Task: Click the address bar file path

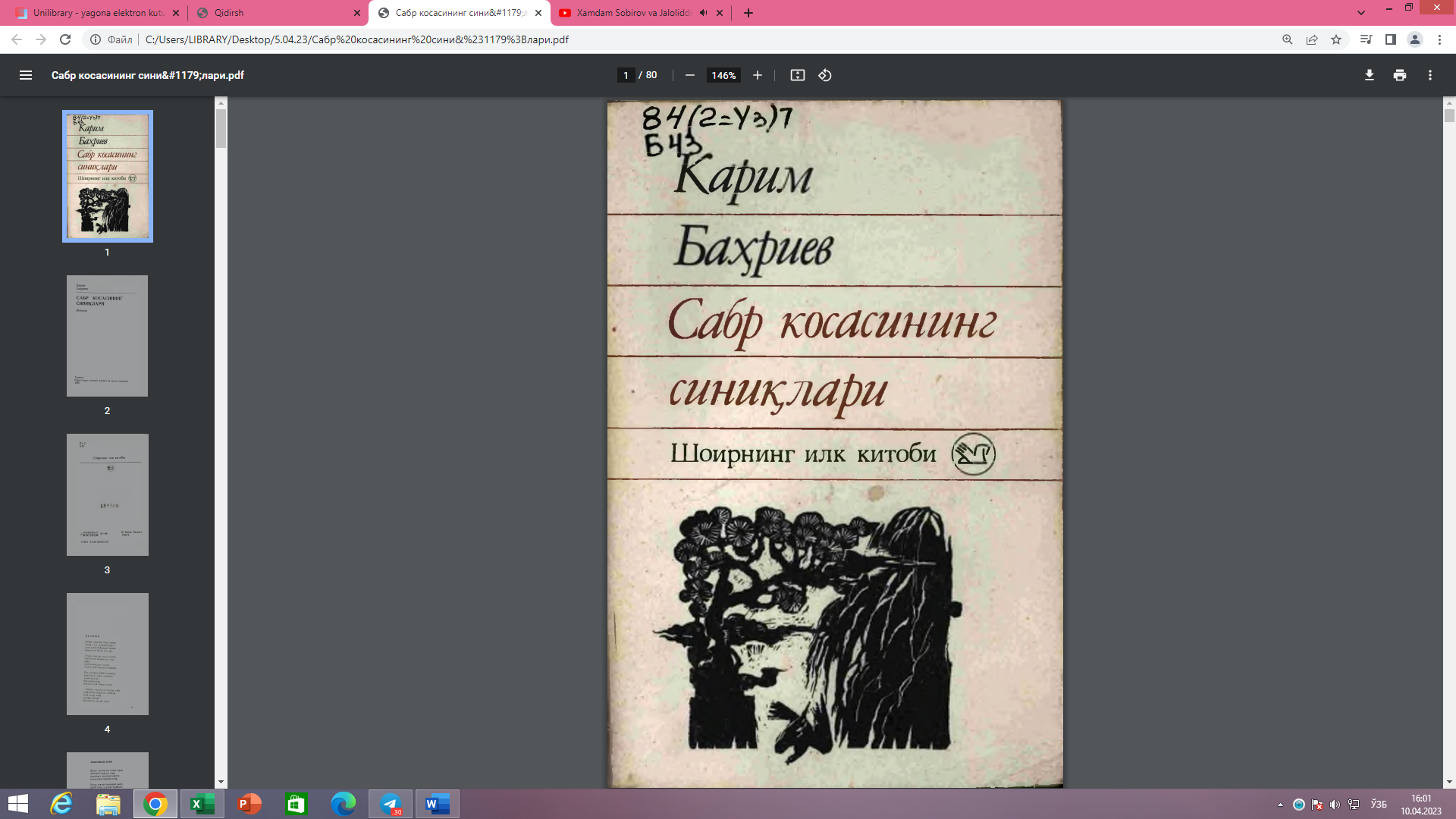Action: coord(356,39)
